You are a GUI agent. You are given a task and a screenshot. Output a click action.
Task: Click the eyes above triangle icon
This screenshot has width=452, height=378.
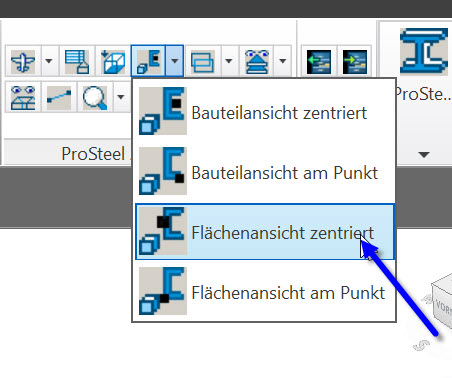pyautogui.click(x=257, y=61)
